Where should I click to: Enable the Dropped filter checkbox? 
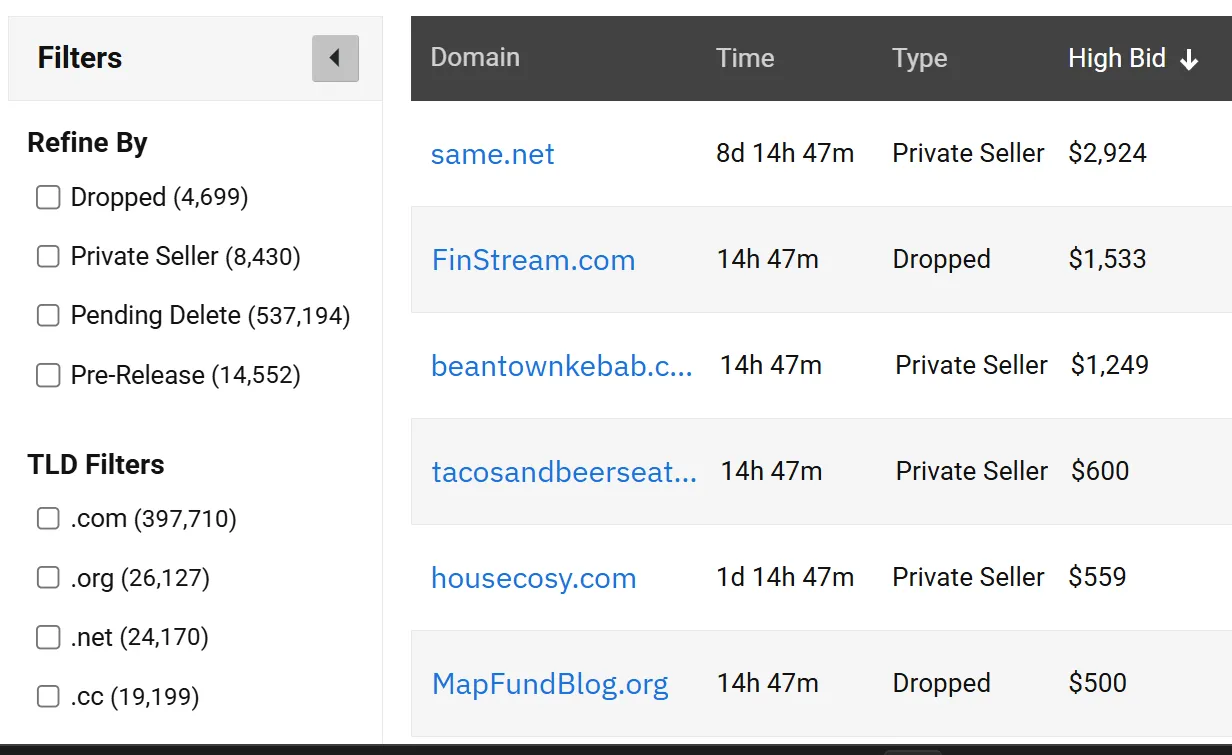[x=48, y=198]
